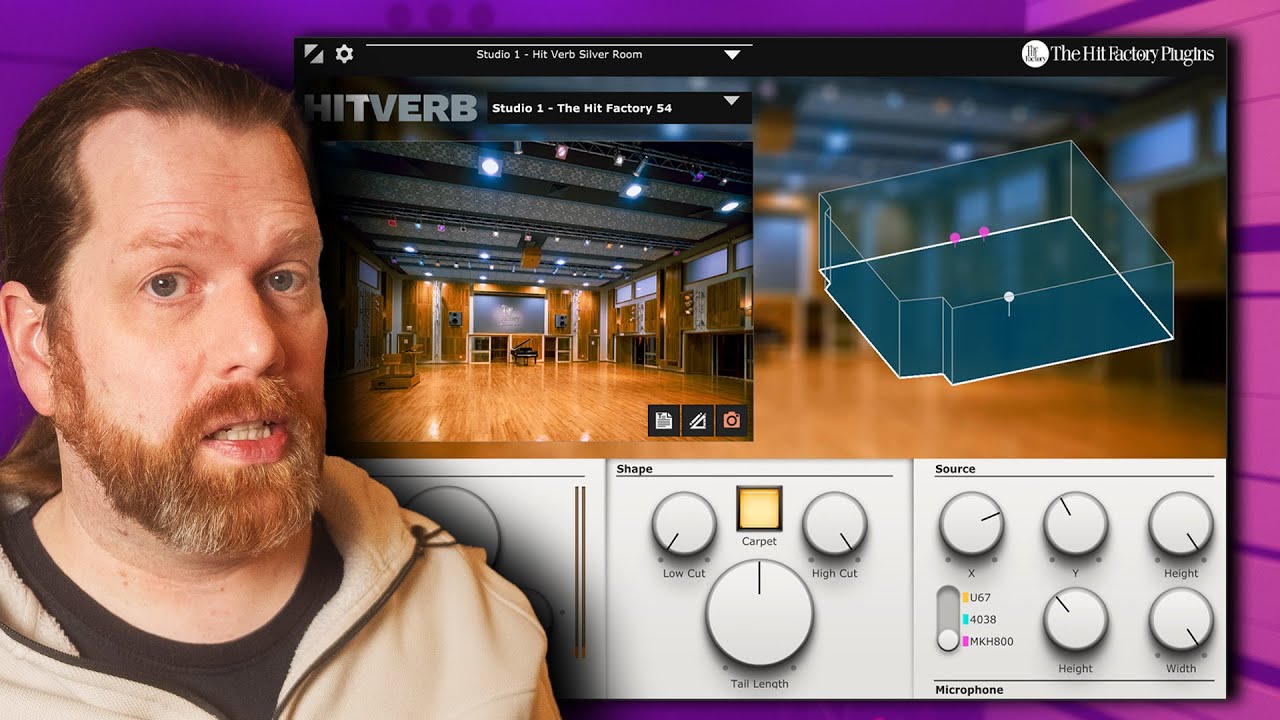Image resolution: width=1280 pixels, height=720 pixels.
Task: Click the HITVERB title text
Action: pos(393,108)
